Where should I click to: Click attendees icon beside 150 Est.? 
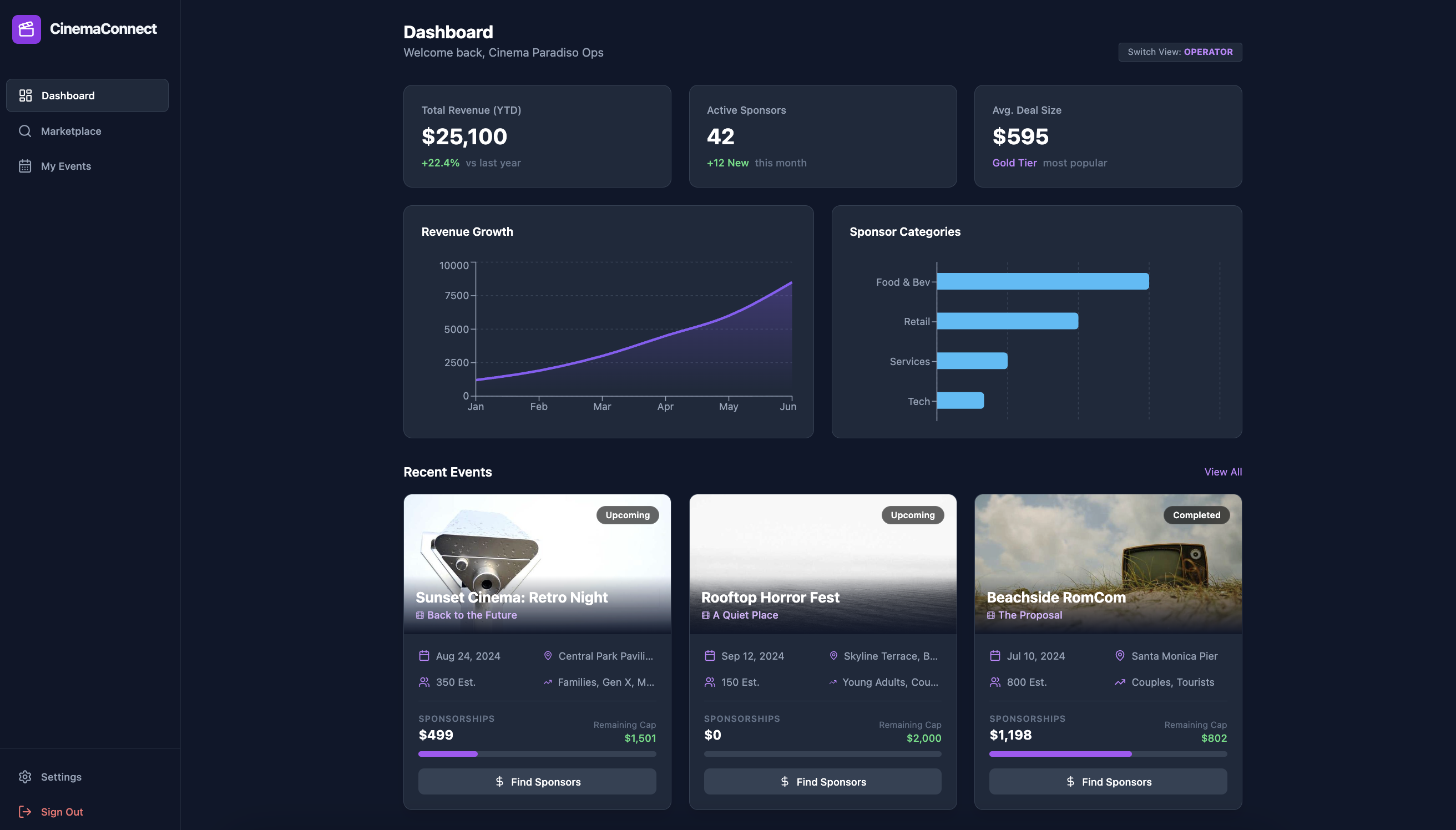[x=709, y=682]
